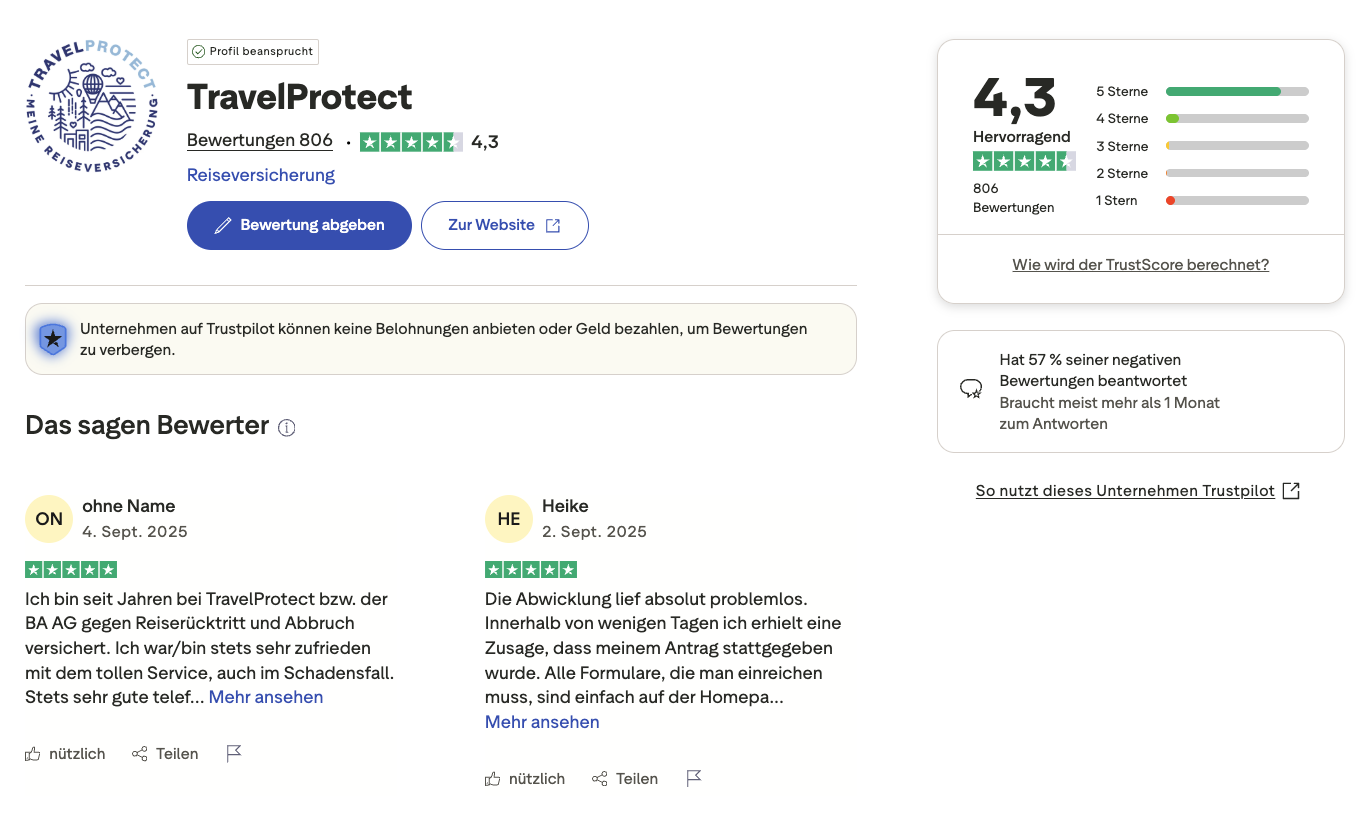Click the "Bewertung abgeben" button
Image resolution: width=1367 pixels, height=819 pixels.
pos(299,225)
